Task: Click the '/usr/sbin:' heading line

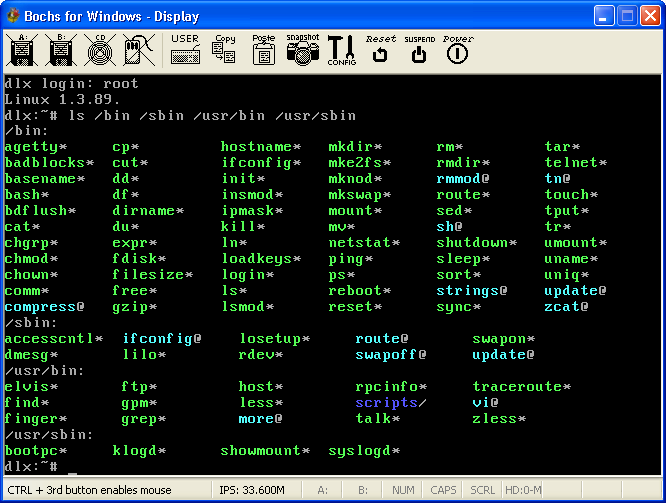Action: click(x=49, y=435)
